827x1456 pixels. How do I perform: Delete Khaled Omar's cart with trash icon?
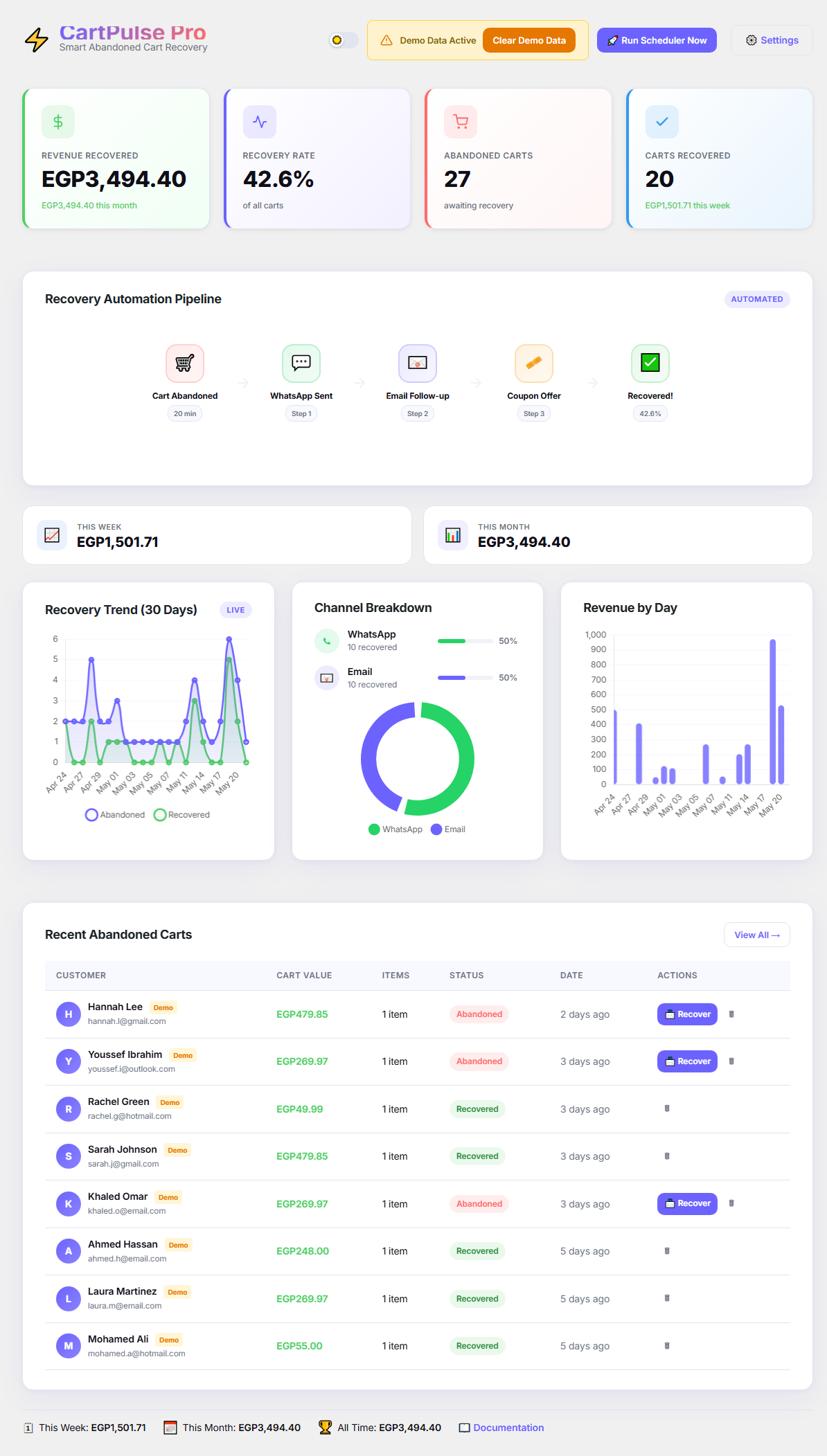731,1203
